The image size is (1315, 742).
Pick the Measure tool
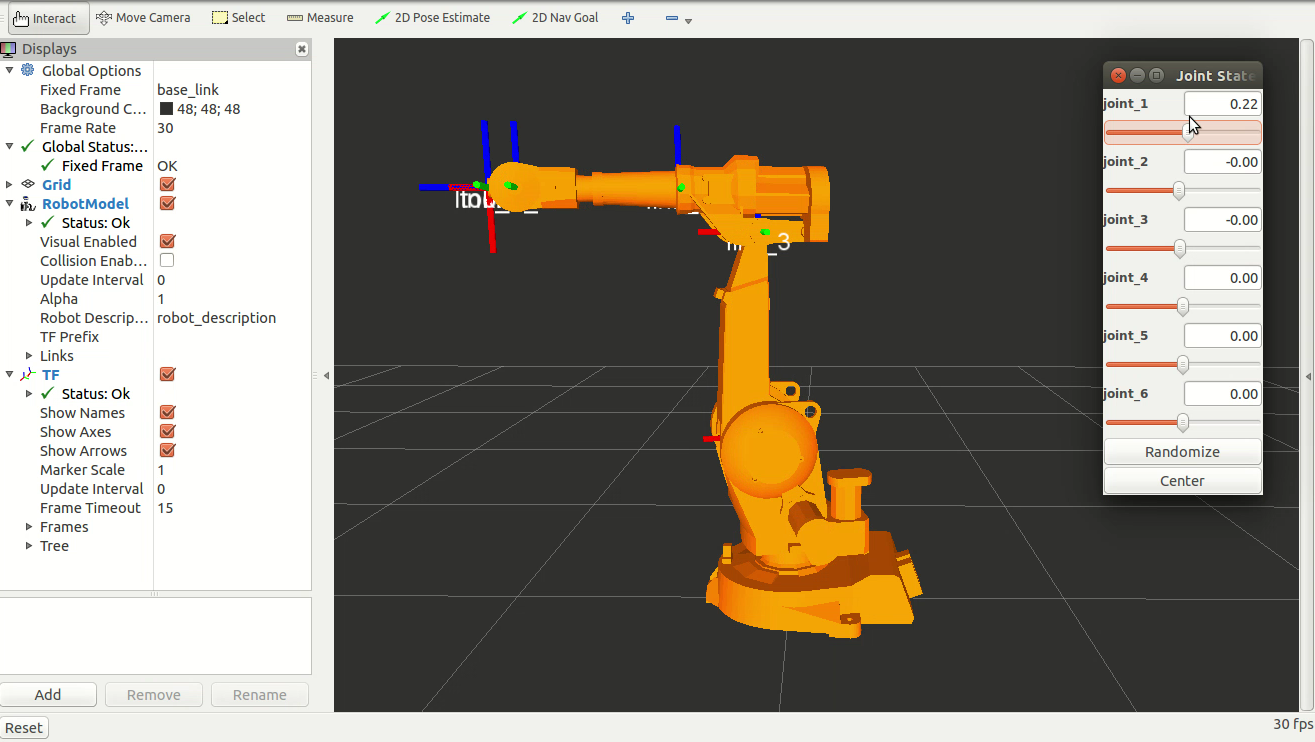[320, 18]
